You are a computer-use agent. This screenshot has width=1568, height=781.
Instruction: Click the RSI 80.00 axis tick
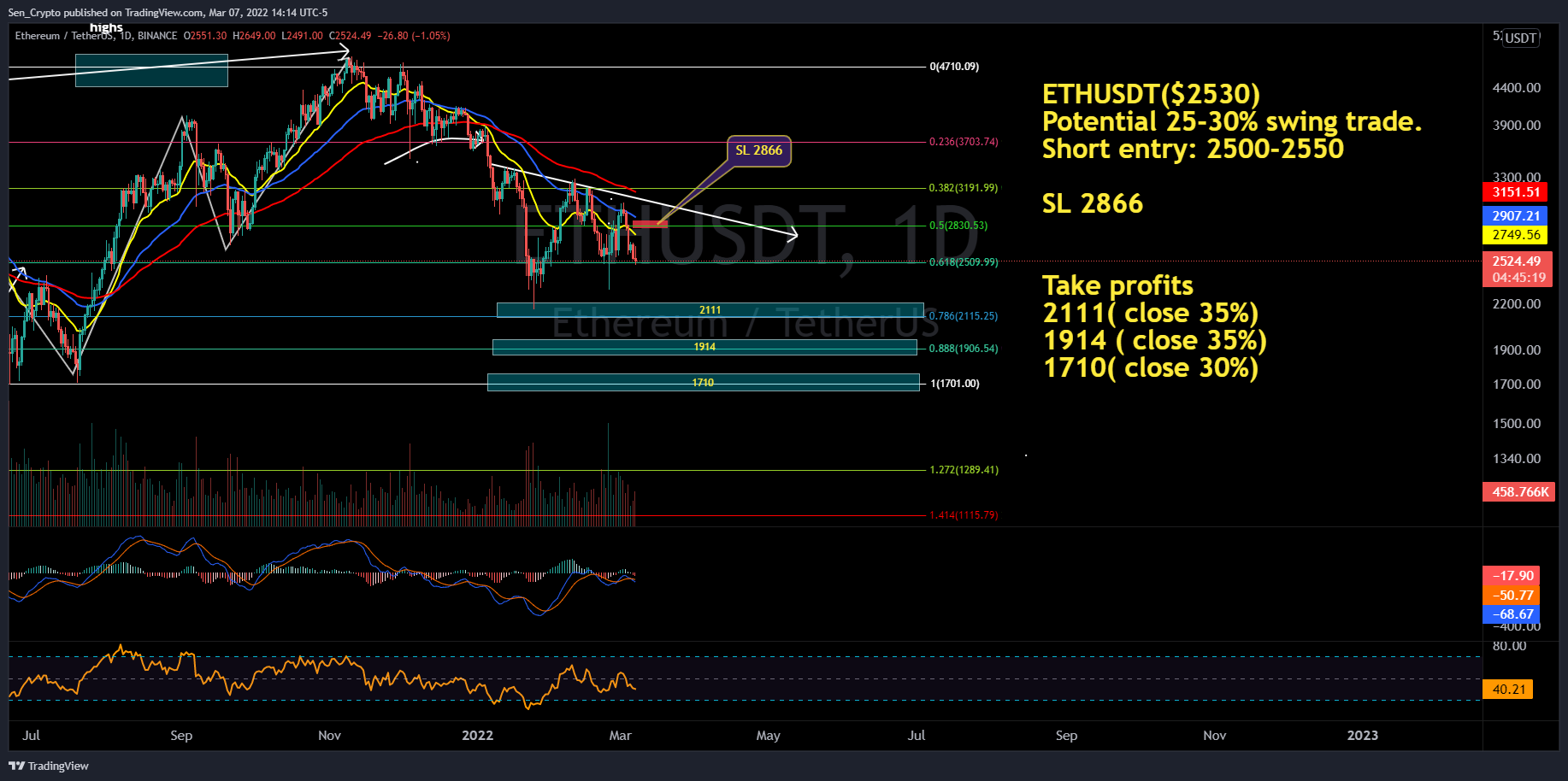(1509, 646)
